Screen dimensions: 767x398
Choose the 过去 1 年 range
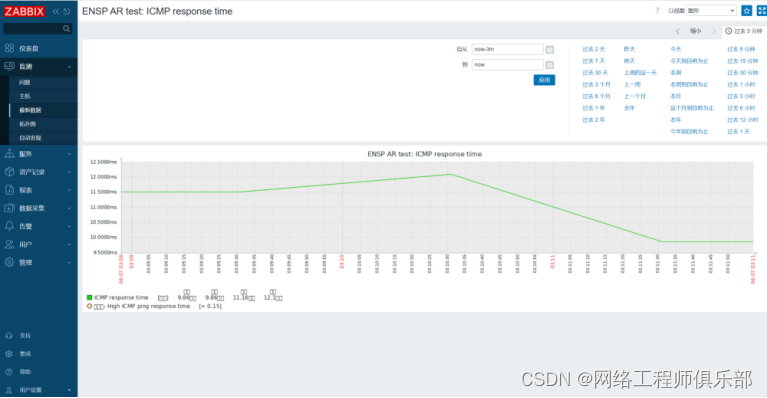pyautogui.click(x=594, y=108)
